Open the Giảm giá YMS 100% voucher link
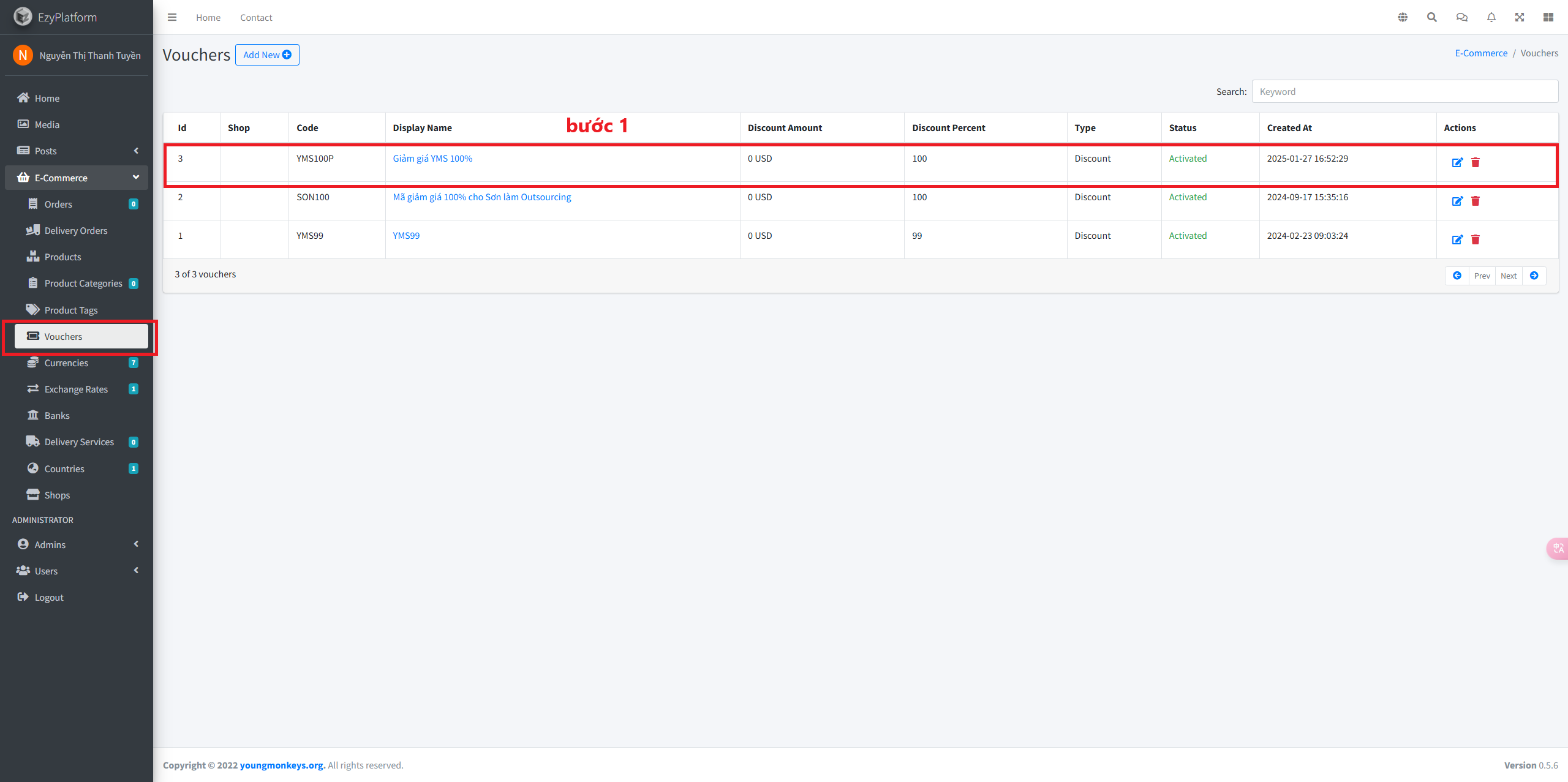 tap(432, 159)
